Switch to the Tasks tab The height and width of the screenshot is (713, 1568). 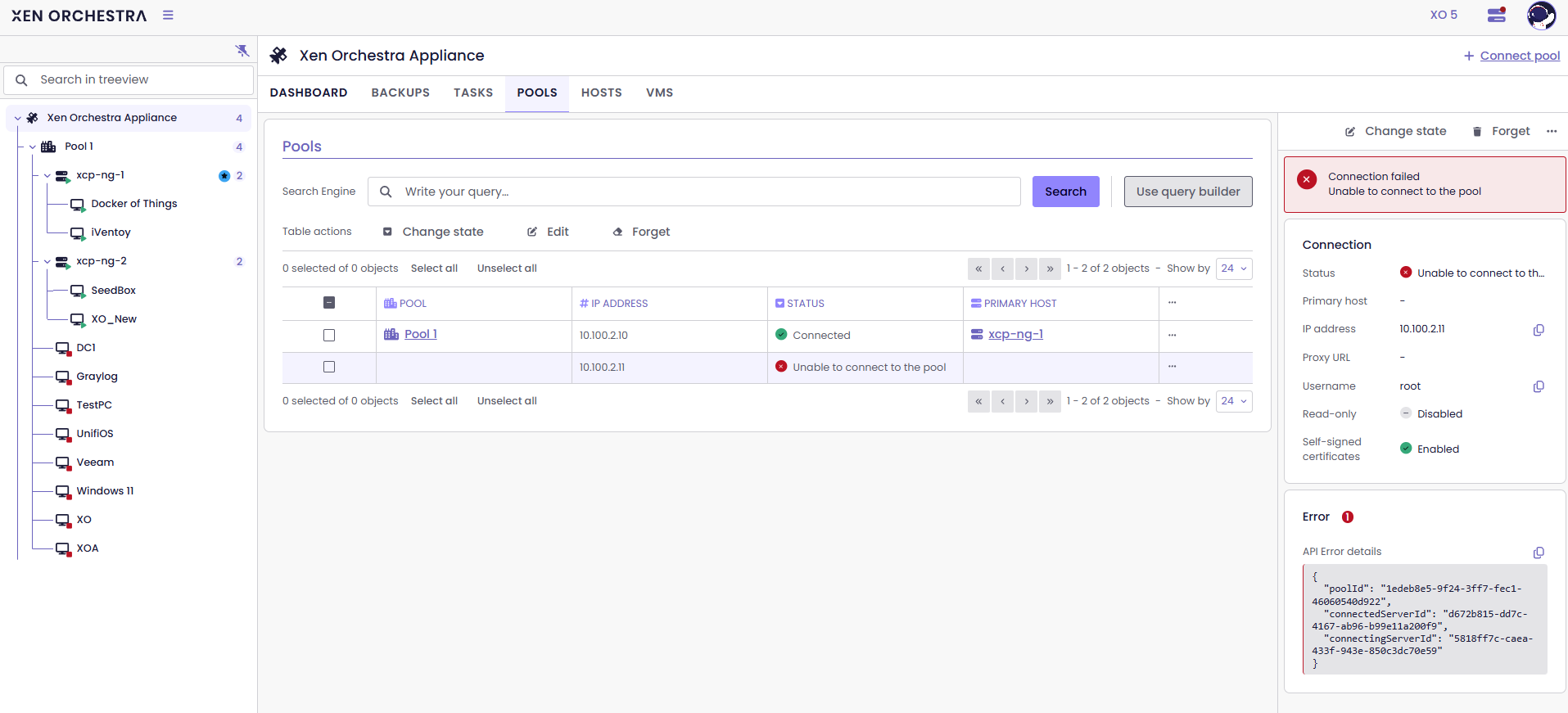473,93
